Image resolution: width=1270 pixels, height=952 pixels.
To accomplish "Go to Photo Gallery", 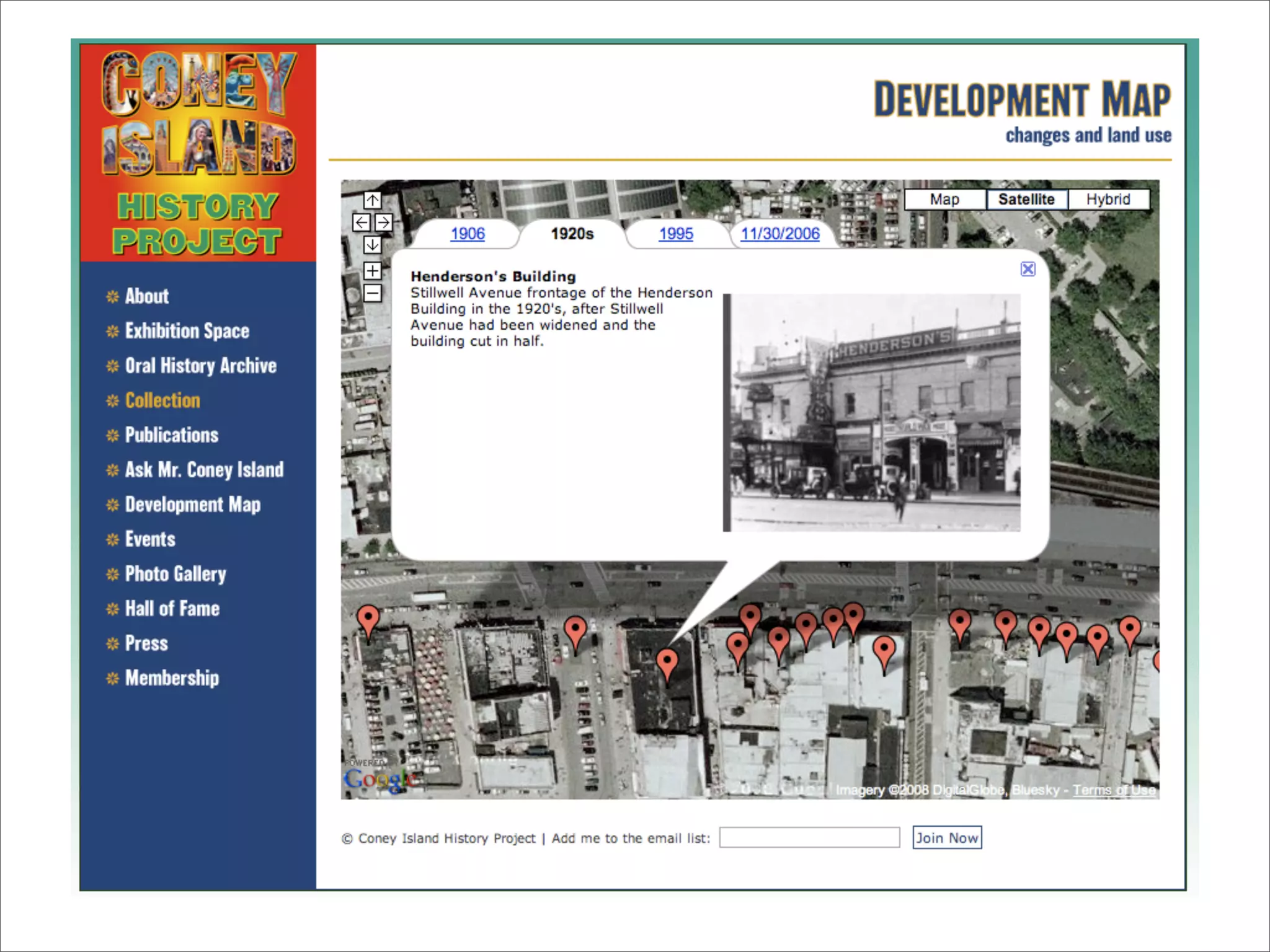I will click(175, 574).
